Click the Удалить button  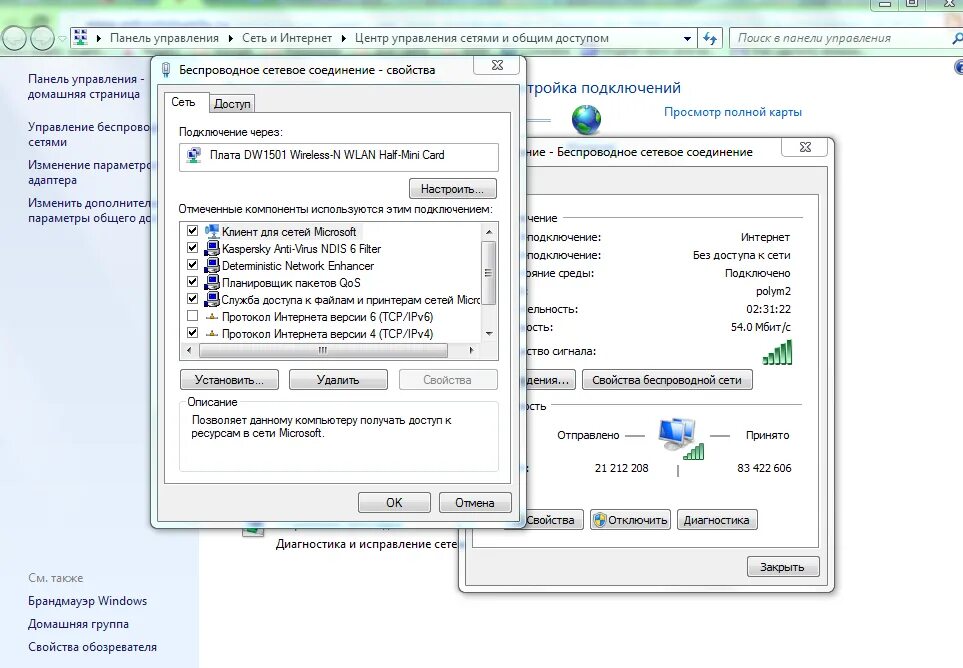[x=338, y=380]
